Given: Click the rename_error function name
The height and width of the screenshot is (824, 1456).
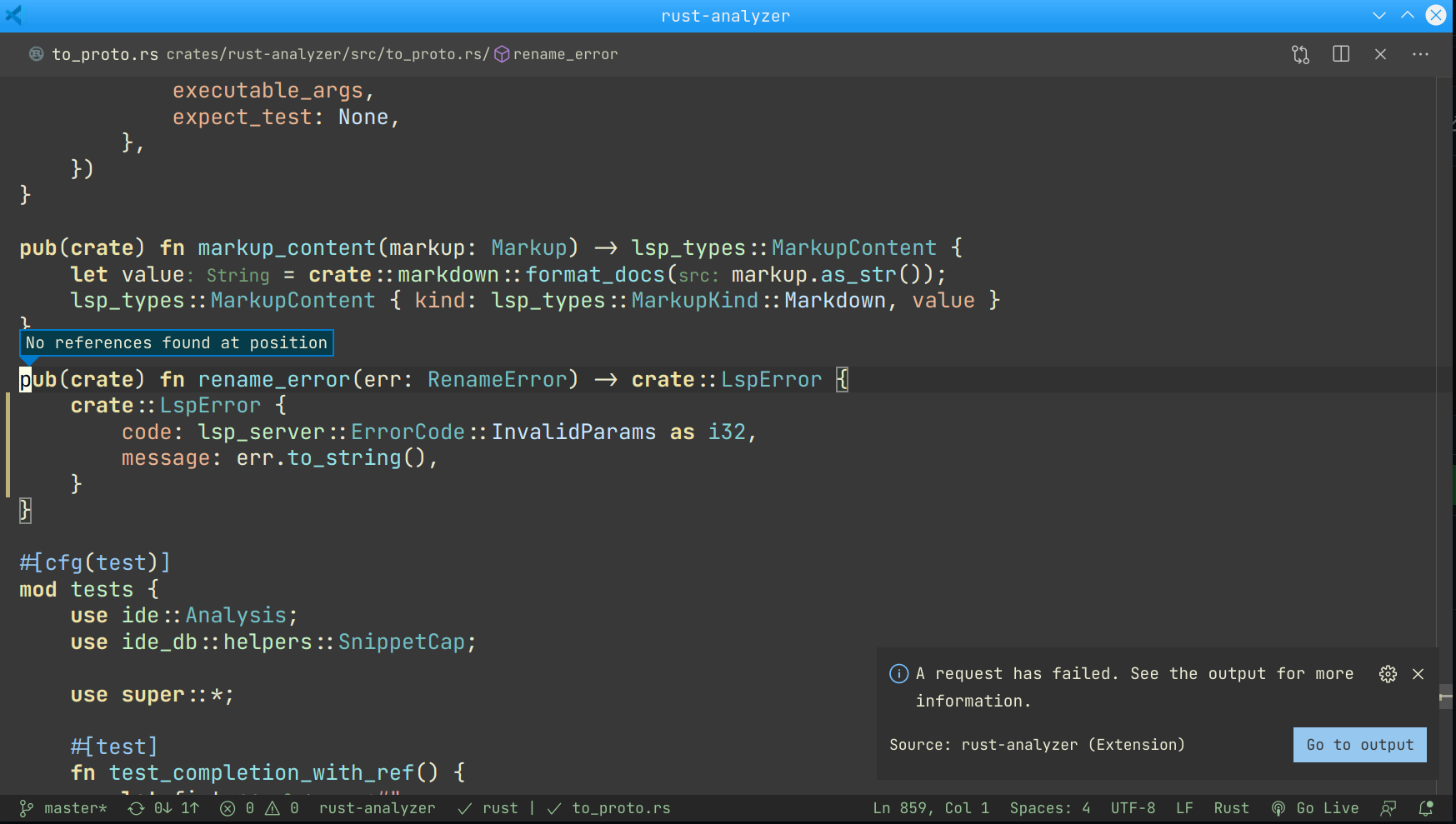Looking at the screenshot, I should click(x=274, y=380).
